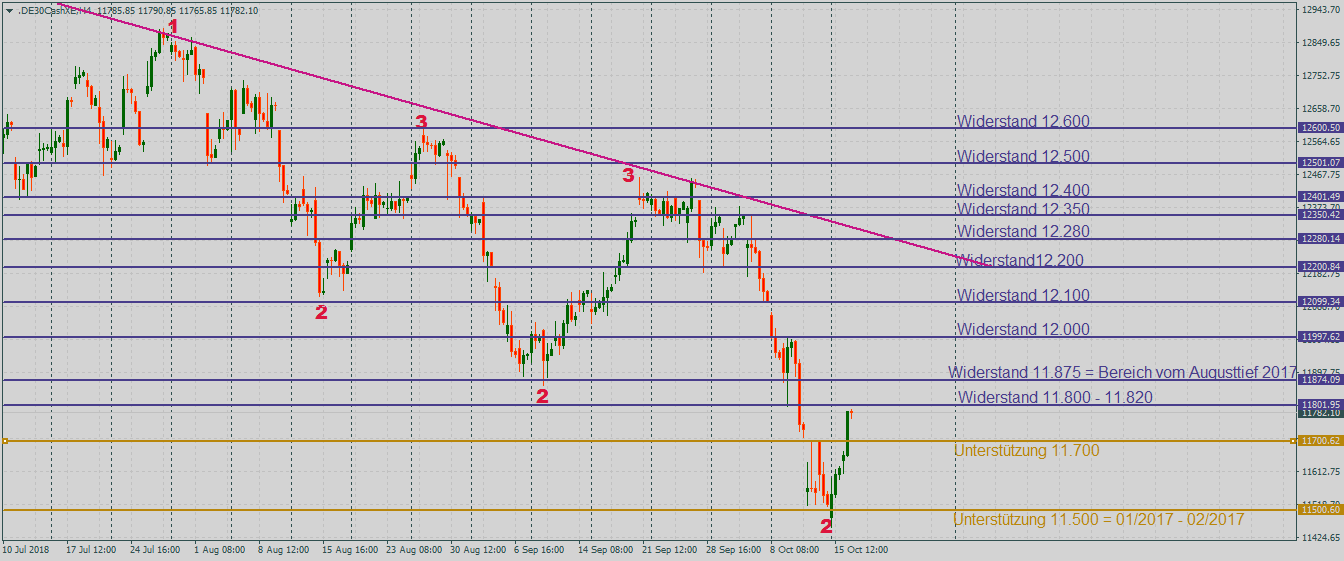Click the 12501.07 price tag on the axis

(1319, 163)
